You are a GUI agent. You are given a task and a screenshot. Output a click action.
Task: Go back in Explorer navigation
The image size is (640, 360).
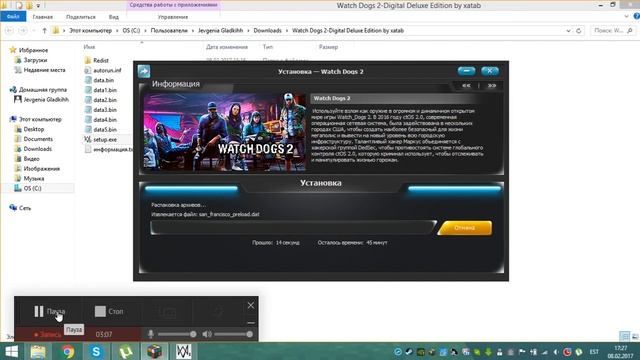point(9,31)
